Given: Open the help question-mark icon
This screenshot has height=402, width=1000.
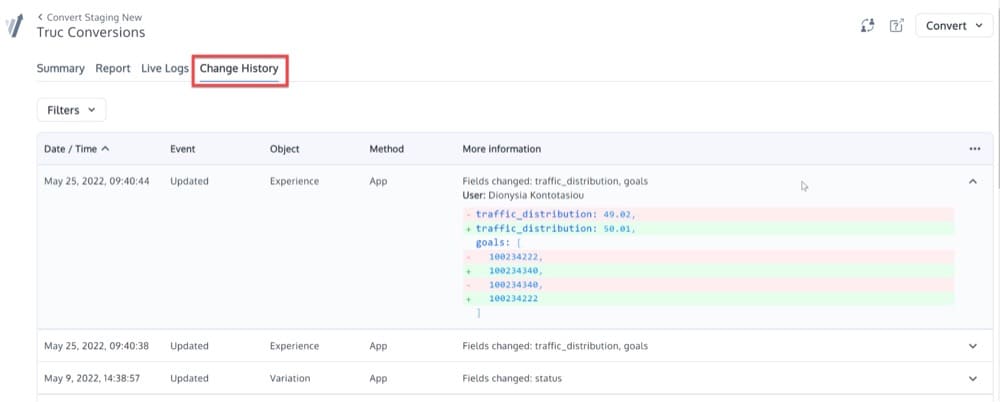Looking at the screenshot, I should click(897, 26).
